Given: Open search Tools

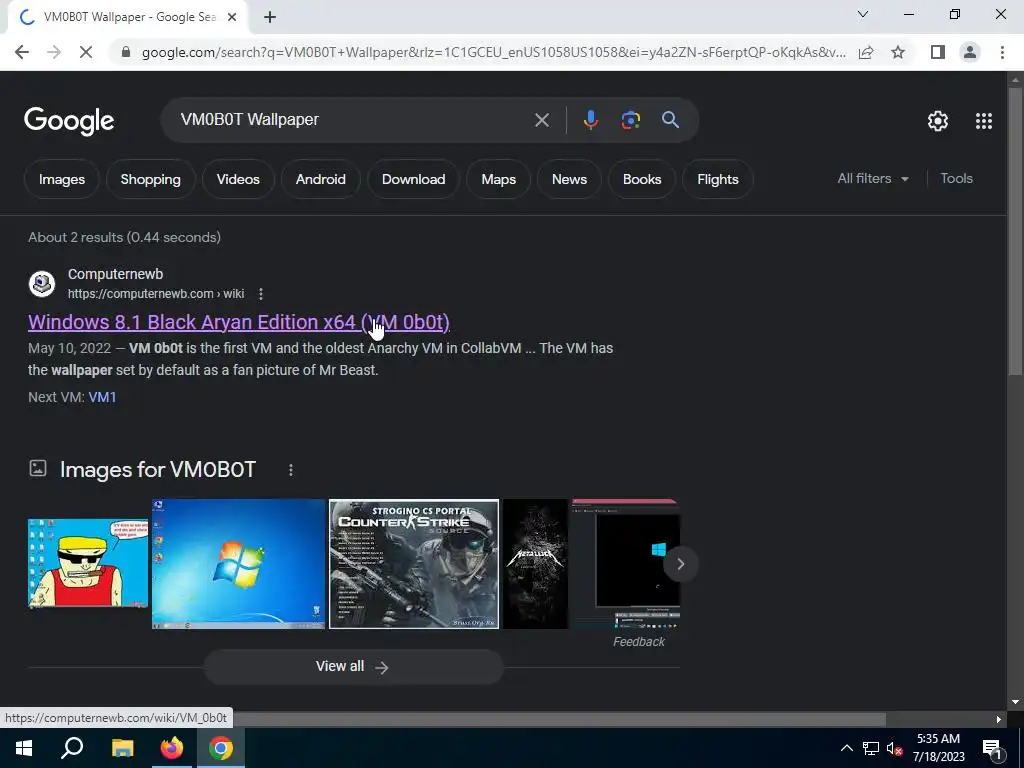Looking at the screenshot, I should coord(956,178).
